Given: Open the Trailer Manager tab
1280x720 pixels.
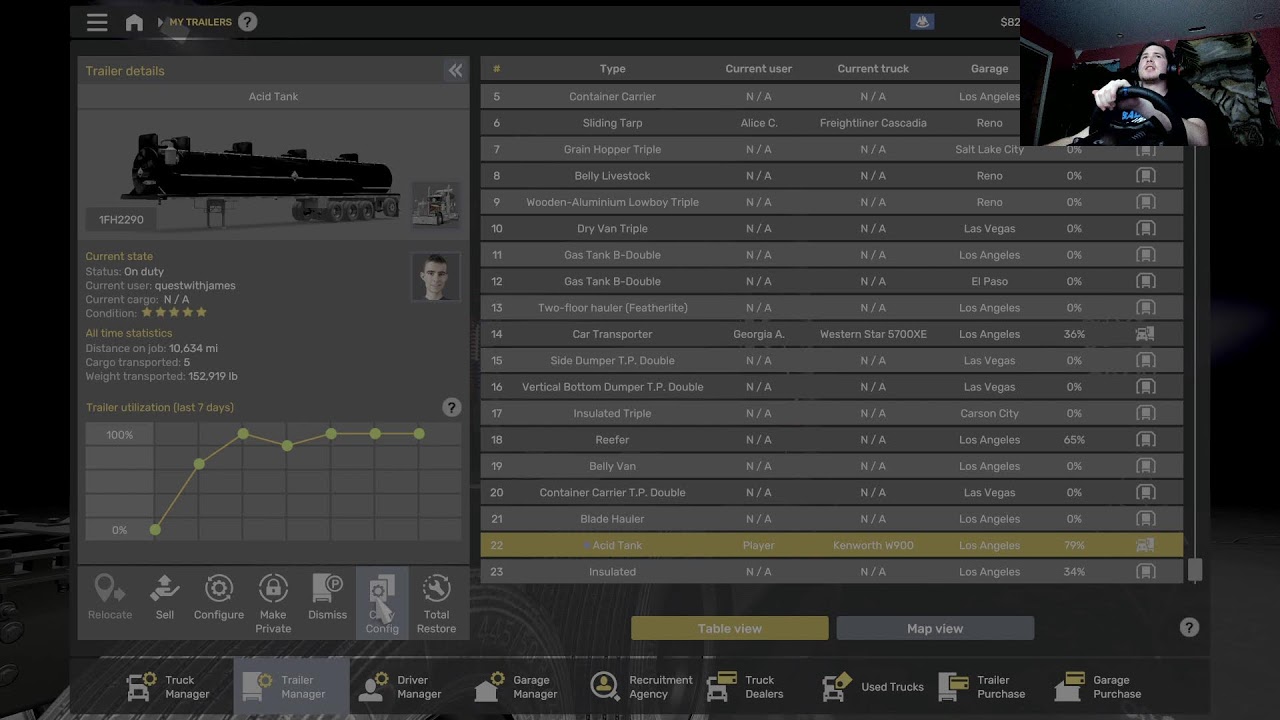Looking at the screenshot, I should pyautogui.click(x=291, y=687).
